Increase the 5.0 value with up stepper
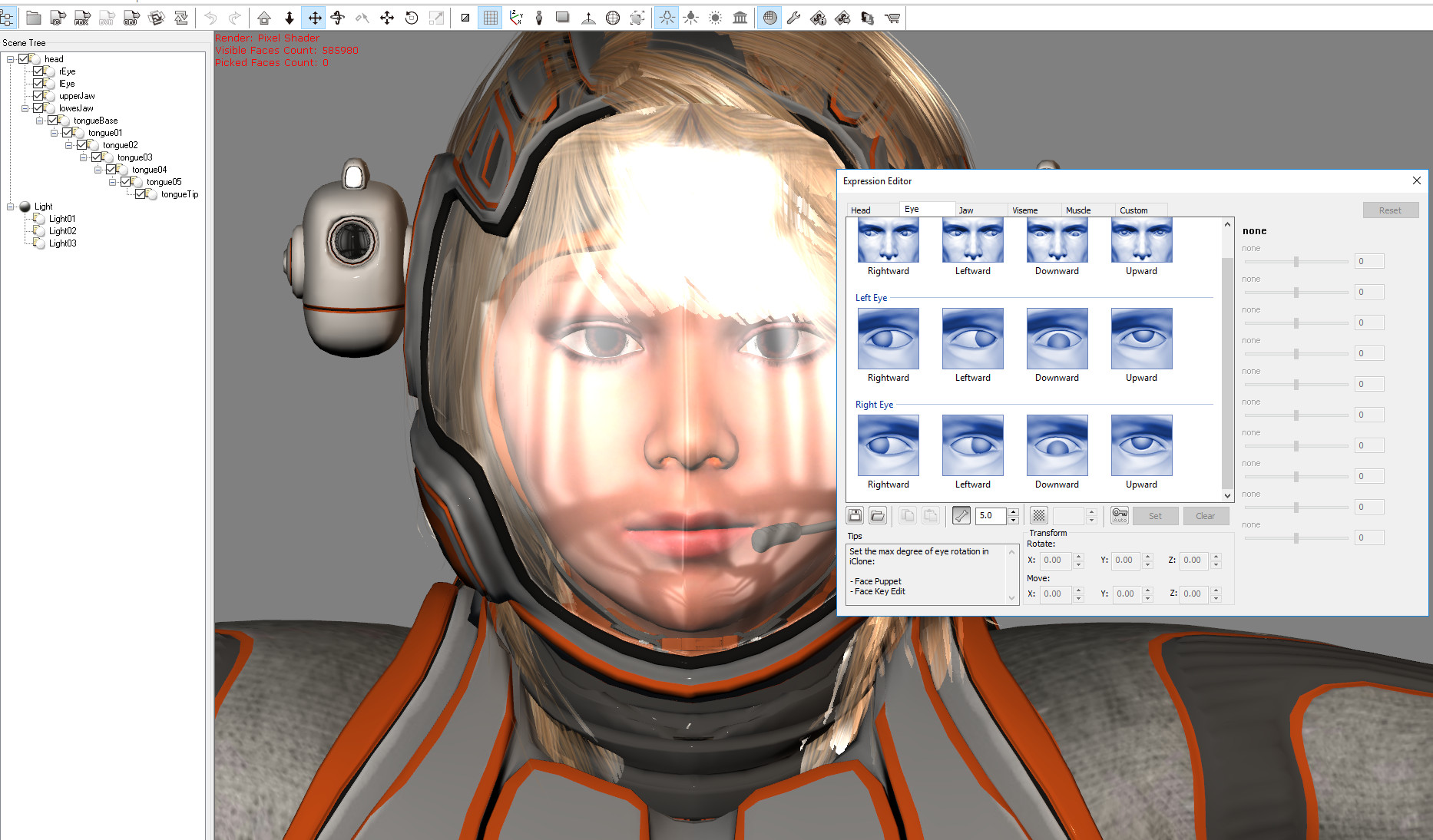This screenshot has height=840, width=1433. point(1014,511)
